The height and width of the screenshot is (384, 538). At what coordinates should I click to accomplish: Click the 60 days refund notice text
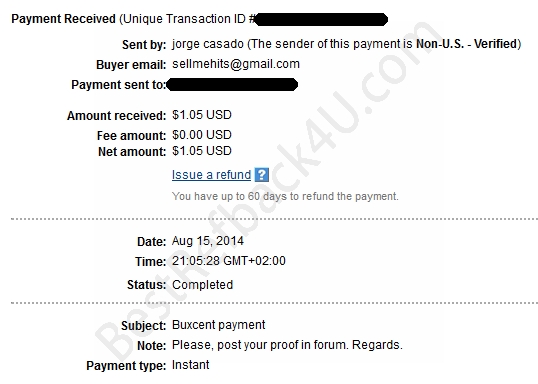tap(285, 196)
